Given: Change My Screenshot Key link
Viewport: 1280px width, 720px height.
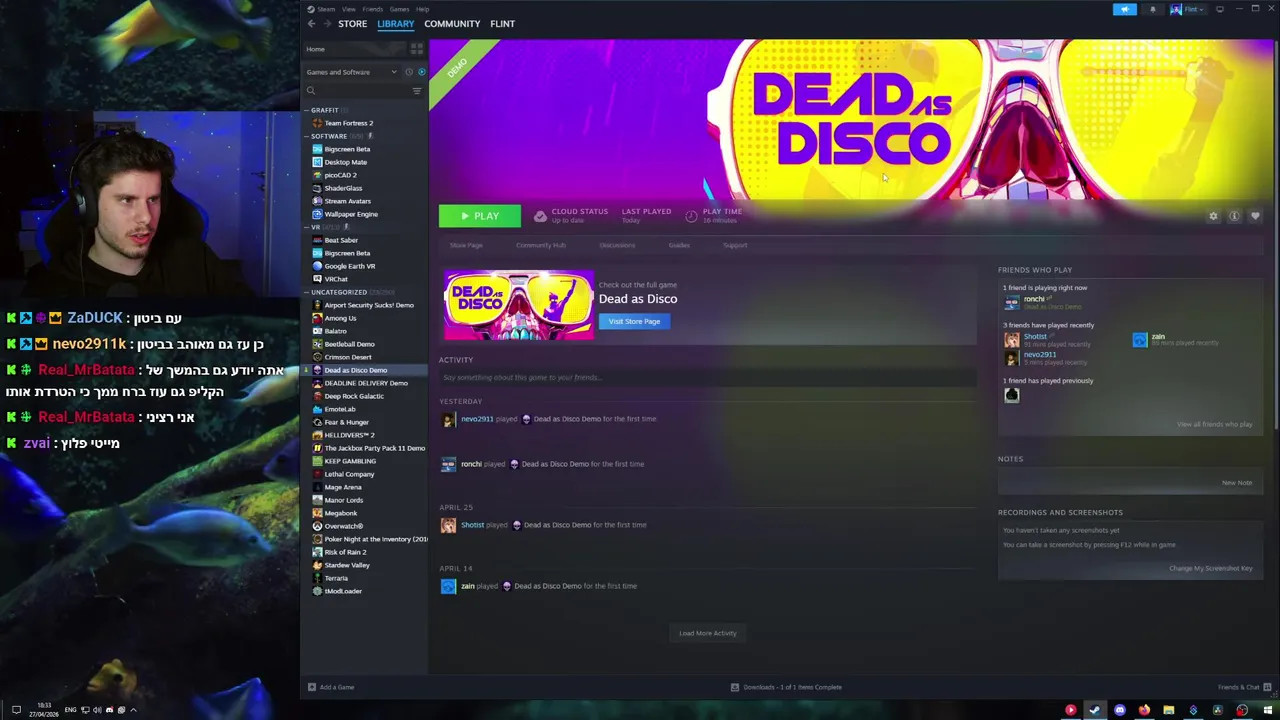Looking at the screenshot, I should click(x=1211, y=568).
